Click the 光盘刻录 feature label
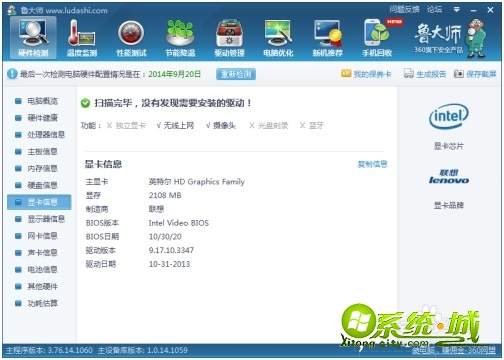The width and height of the screenshot is (504, 360). pos(273,125)
